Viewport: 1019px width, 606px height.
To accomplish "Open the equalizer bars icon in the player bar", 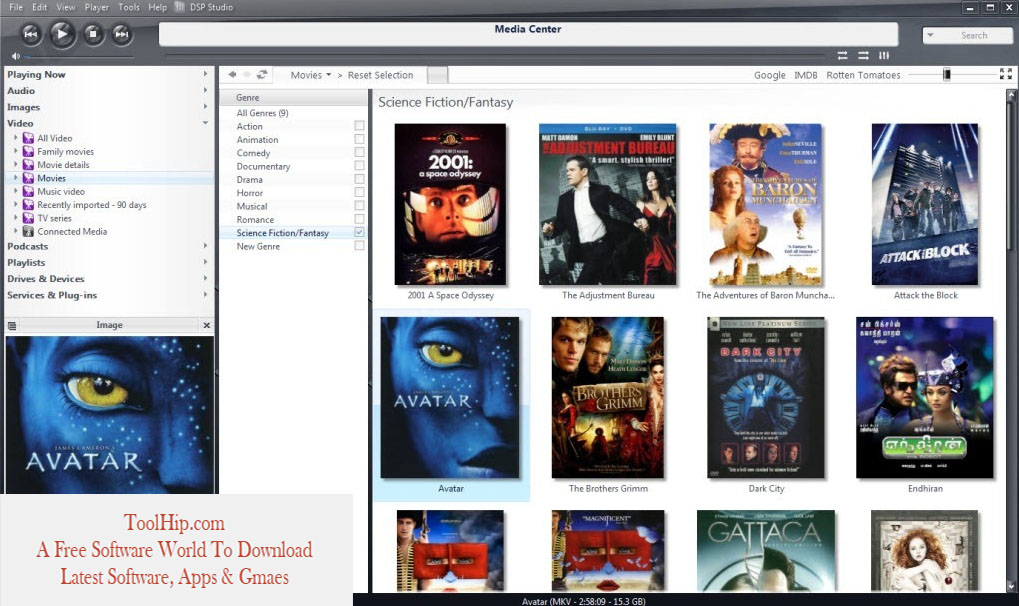I will click(x=884, y=55).
